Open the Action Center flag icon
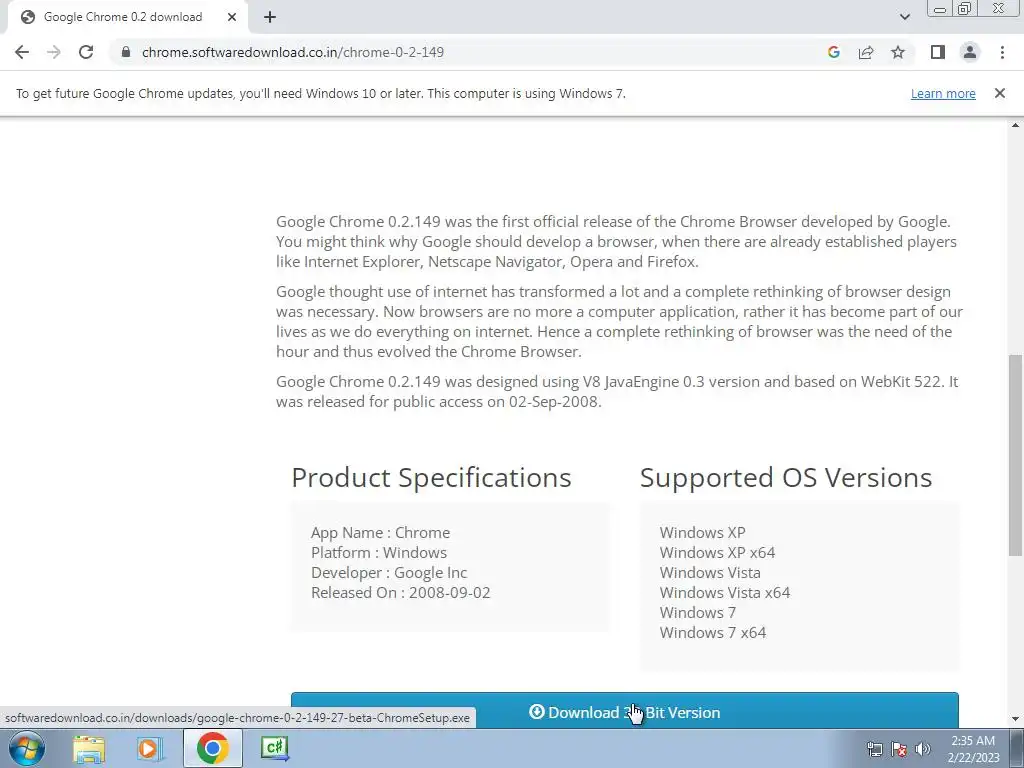 (x=899, y=749)
